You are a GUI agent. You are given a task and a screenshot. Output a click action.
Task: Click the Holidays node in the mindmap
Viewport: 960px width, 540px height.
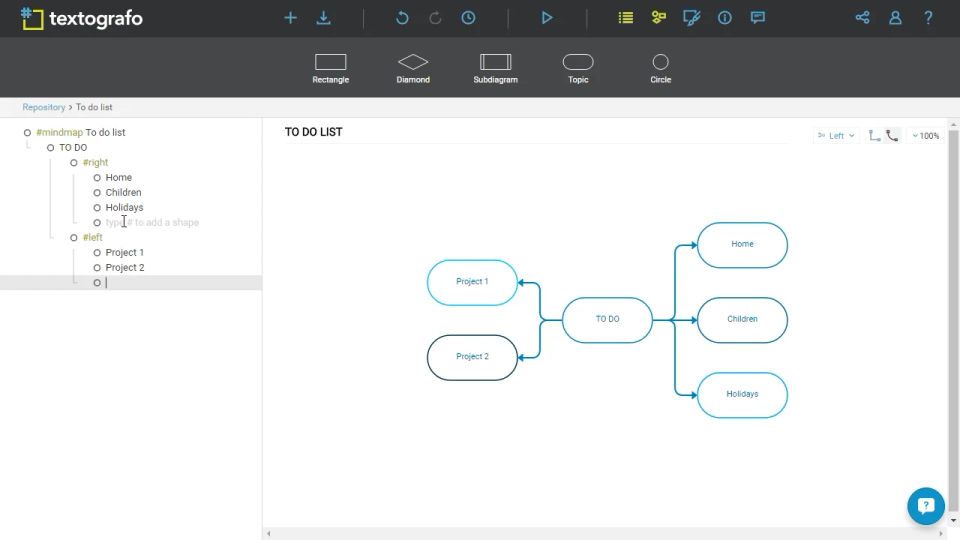click(x=742, y=394)
